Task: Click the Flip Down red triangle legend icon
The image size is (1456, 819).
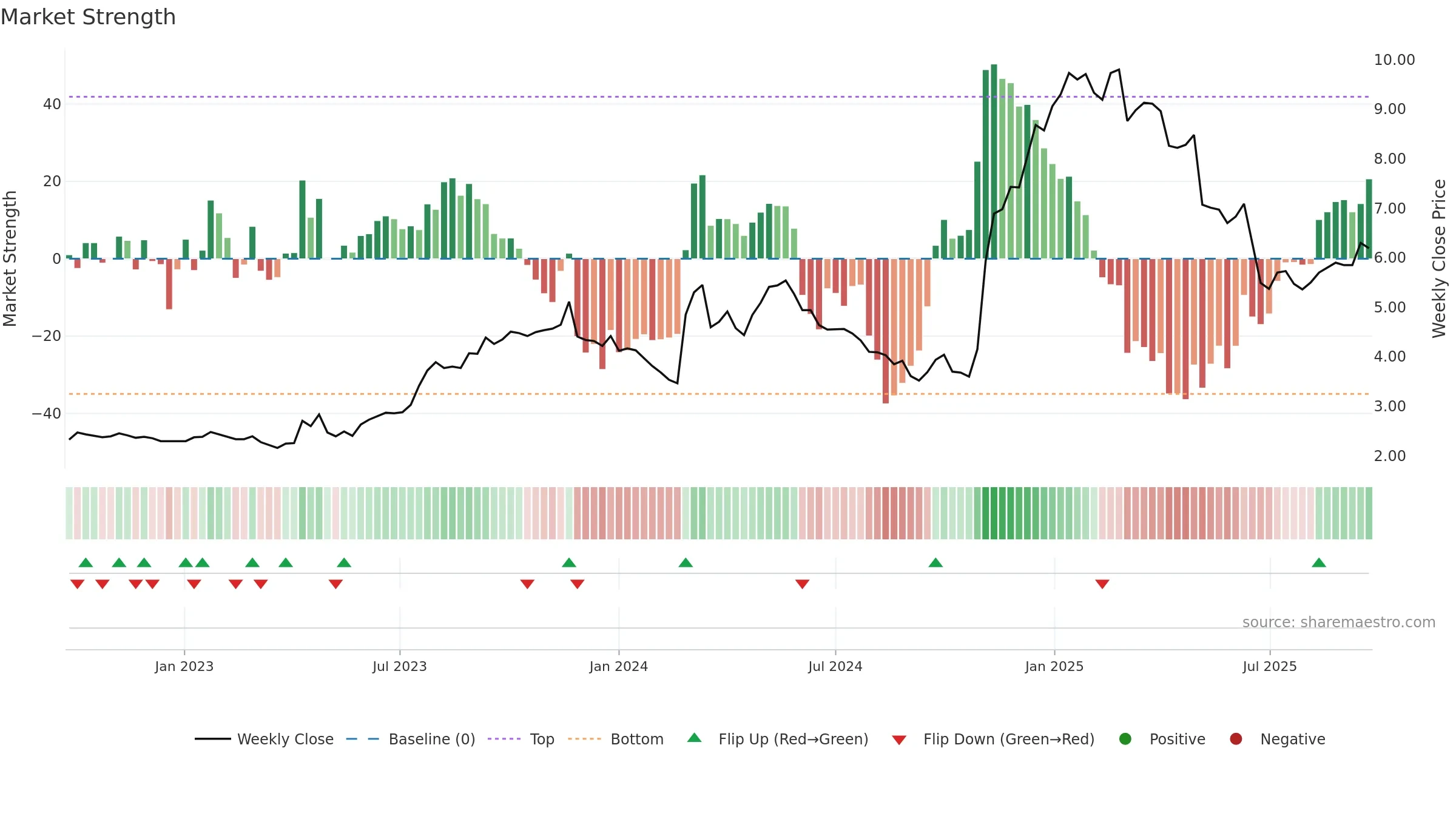Action: [899, 740]
